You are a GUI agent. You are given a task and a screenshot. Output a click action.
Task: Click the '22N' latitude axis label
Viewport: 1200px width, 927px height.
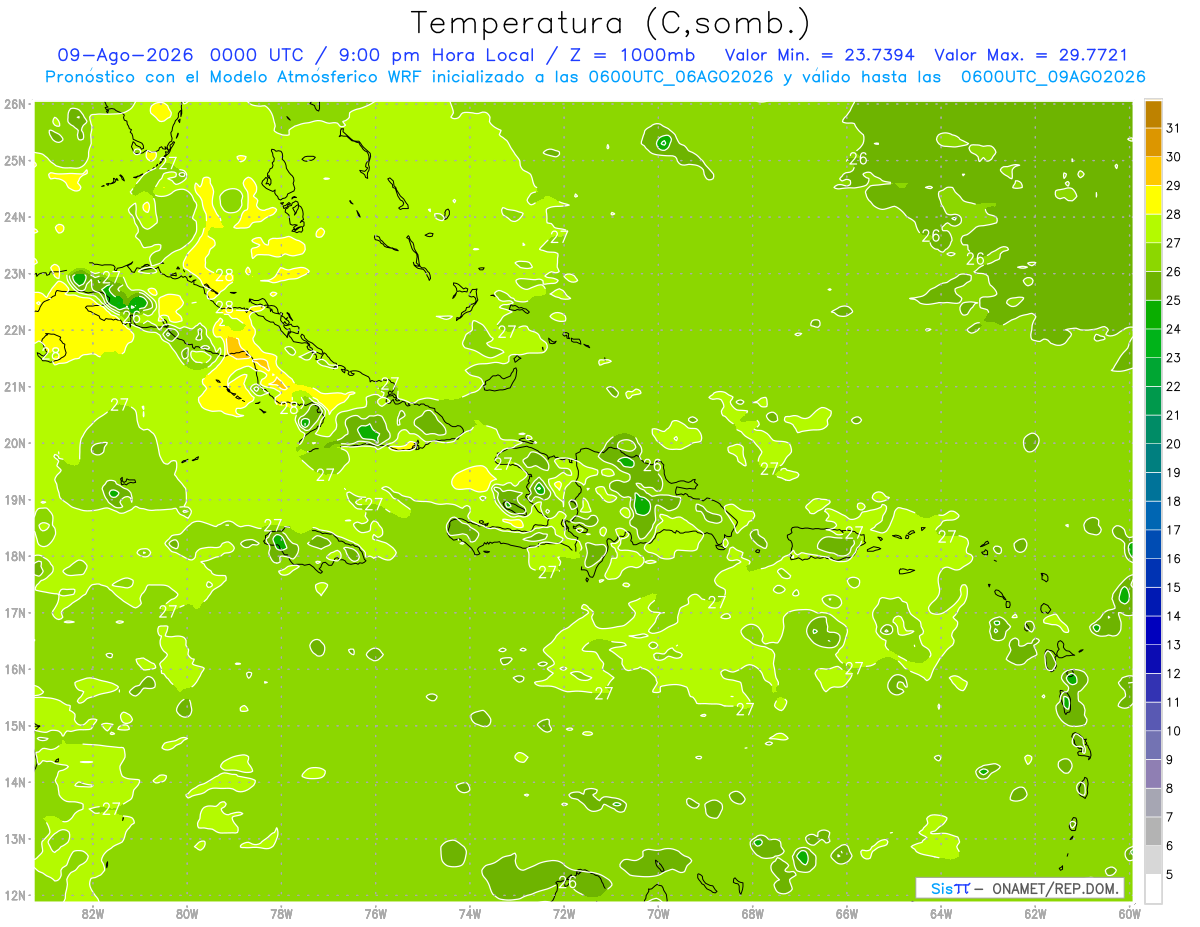pos(15,330)
